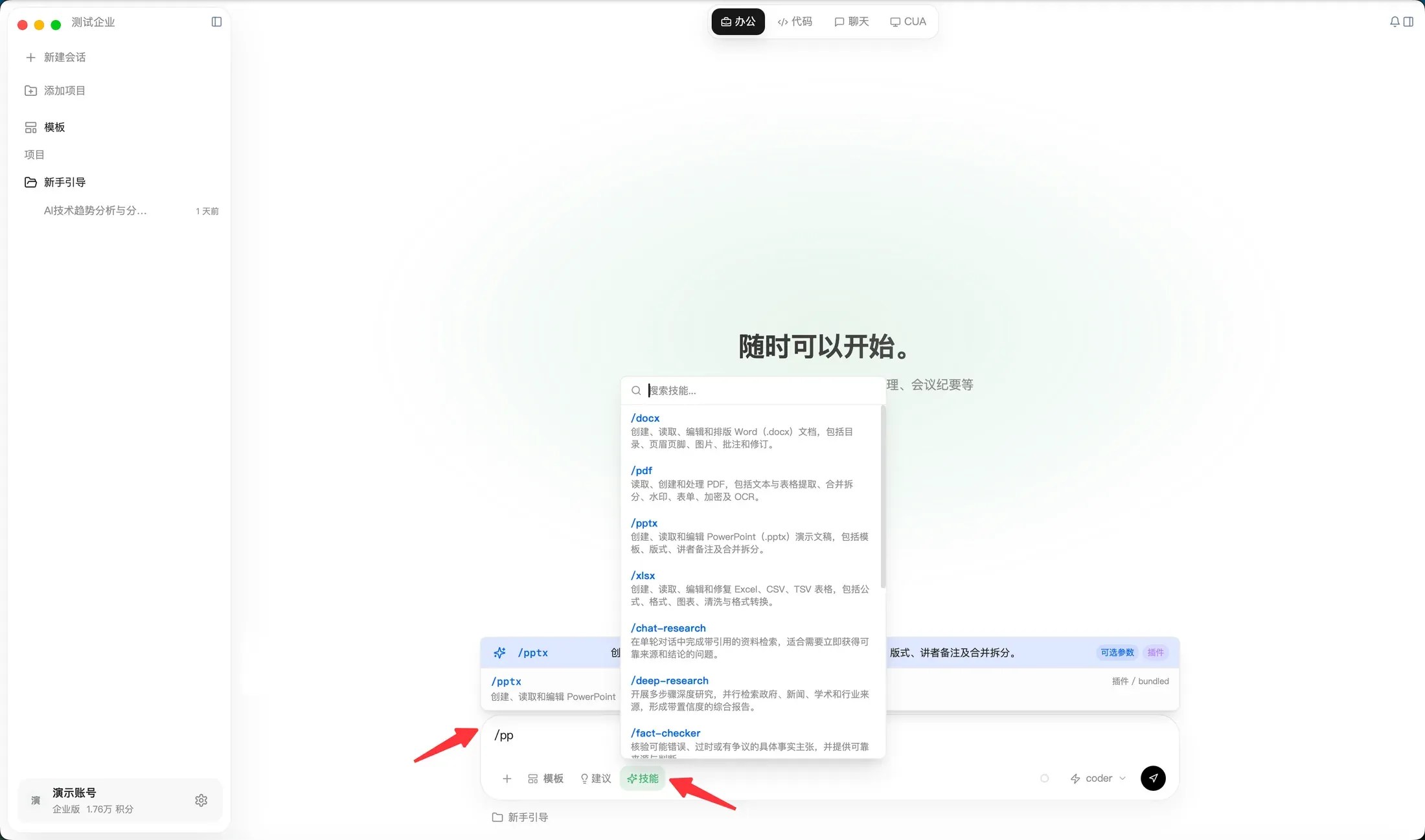Click the /pptx detail entry below highlight

[829, 689]
